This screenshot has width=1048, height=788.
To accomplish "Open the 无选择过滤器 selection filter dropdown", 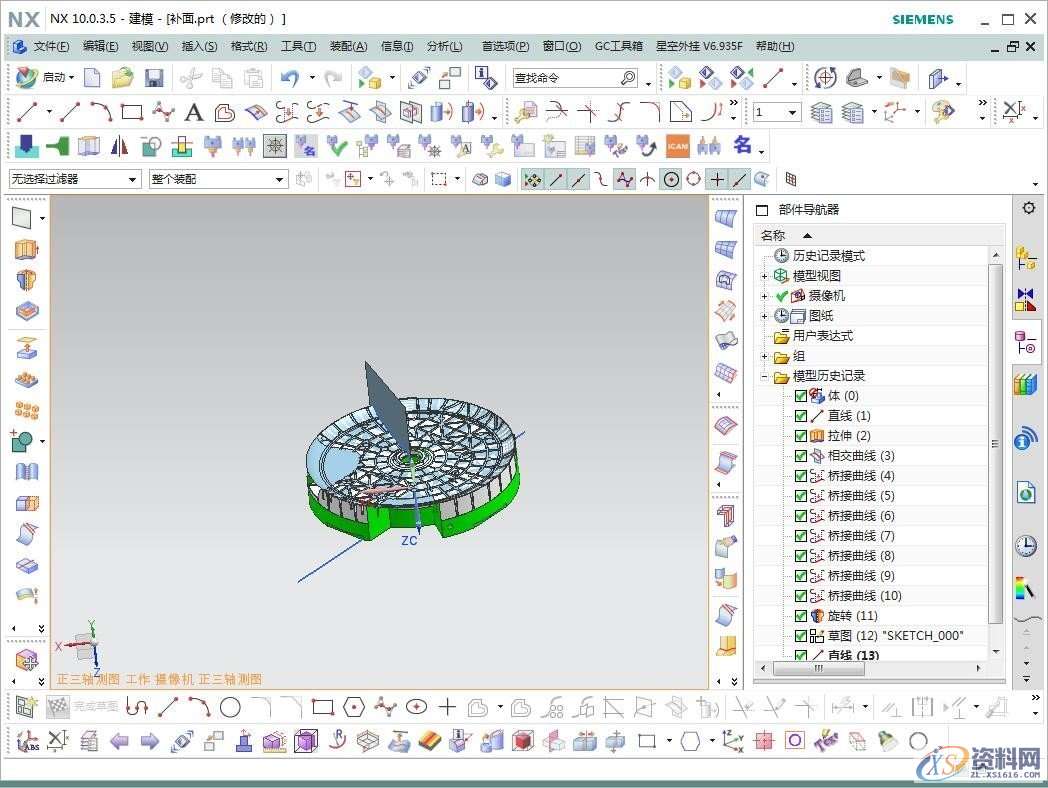I will coord(75,179).
